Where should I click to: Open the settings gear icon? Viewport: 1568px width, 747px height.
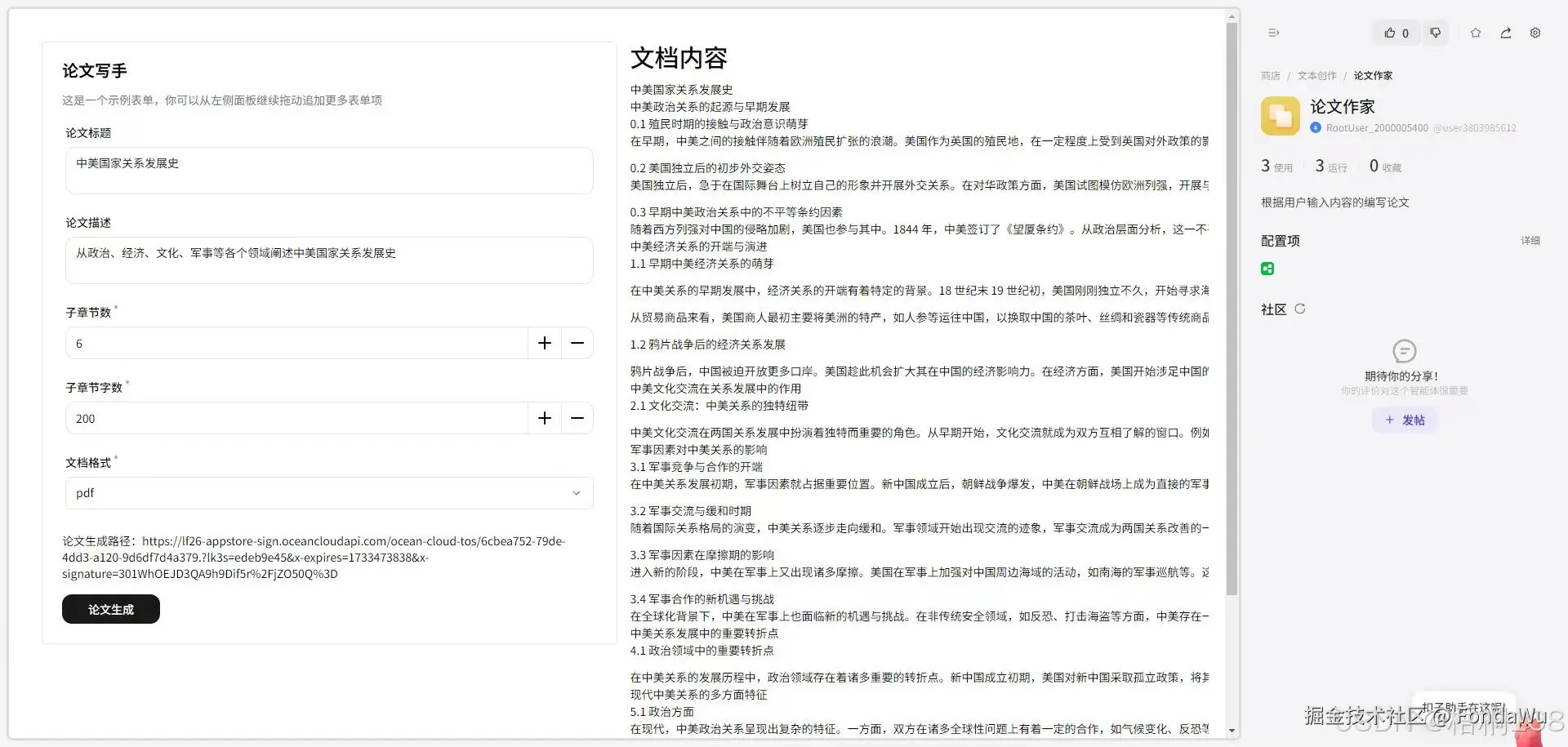pos(1535,33)
